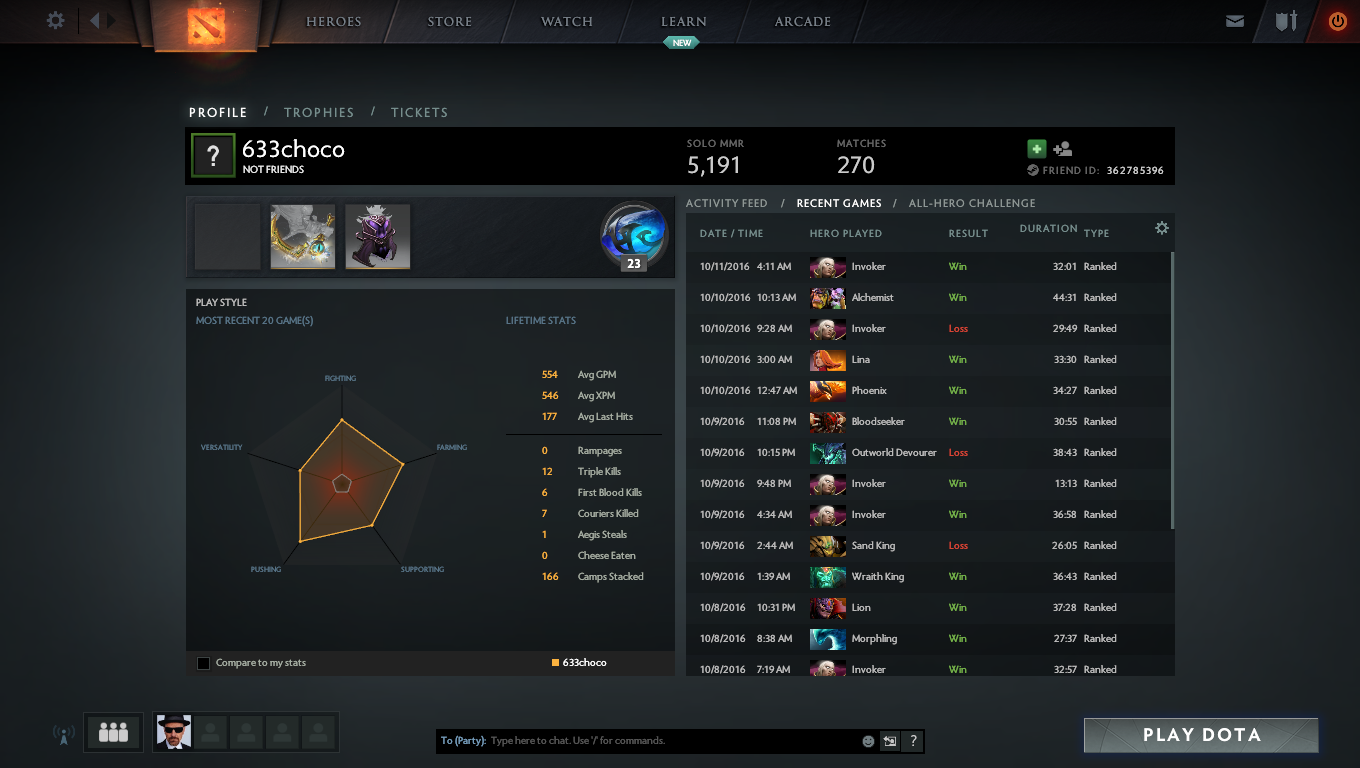The width and height of the screenshot is (1360, 768).
Task: Open recent games settings gear icon
Action: coord(1161,228)
